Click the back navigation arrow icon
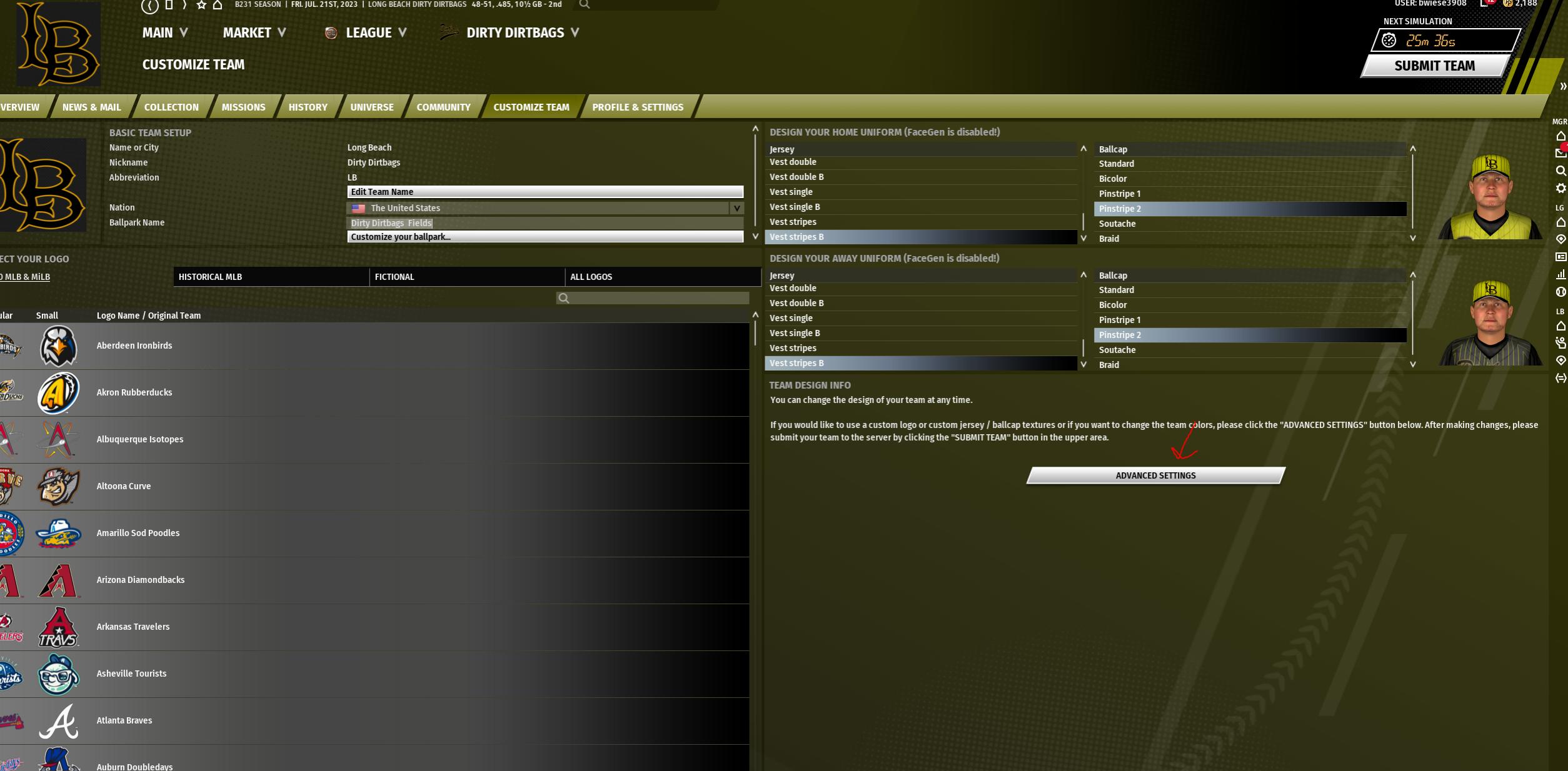 [x=149, y=6]
